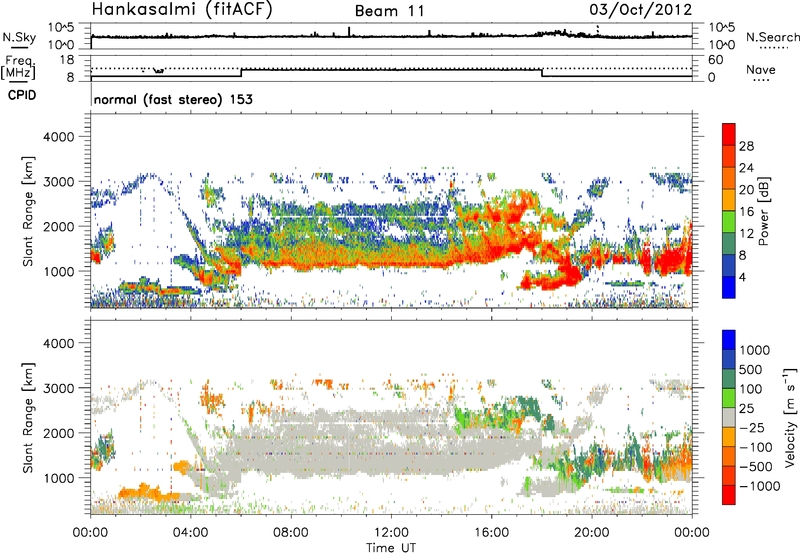This screenshot has width=800, height=554.
Task: Click 'normal (fast stereo) 153' text
Action: (173, 99)
